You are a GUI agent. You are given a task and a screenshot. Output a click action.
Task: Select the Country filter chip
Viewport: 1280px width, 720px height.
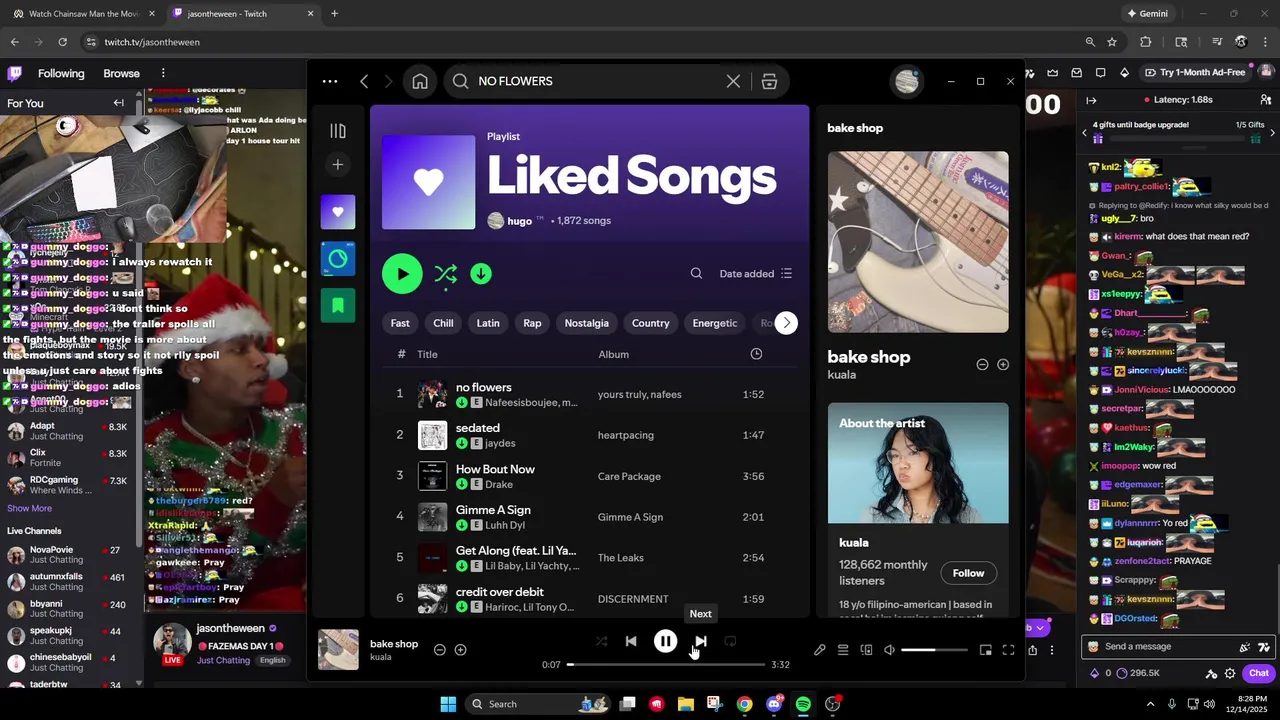[x=650, y=323]
